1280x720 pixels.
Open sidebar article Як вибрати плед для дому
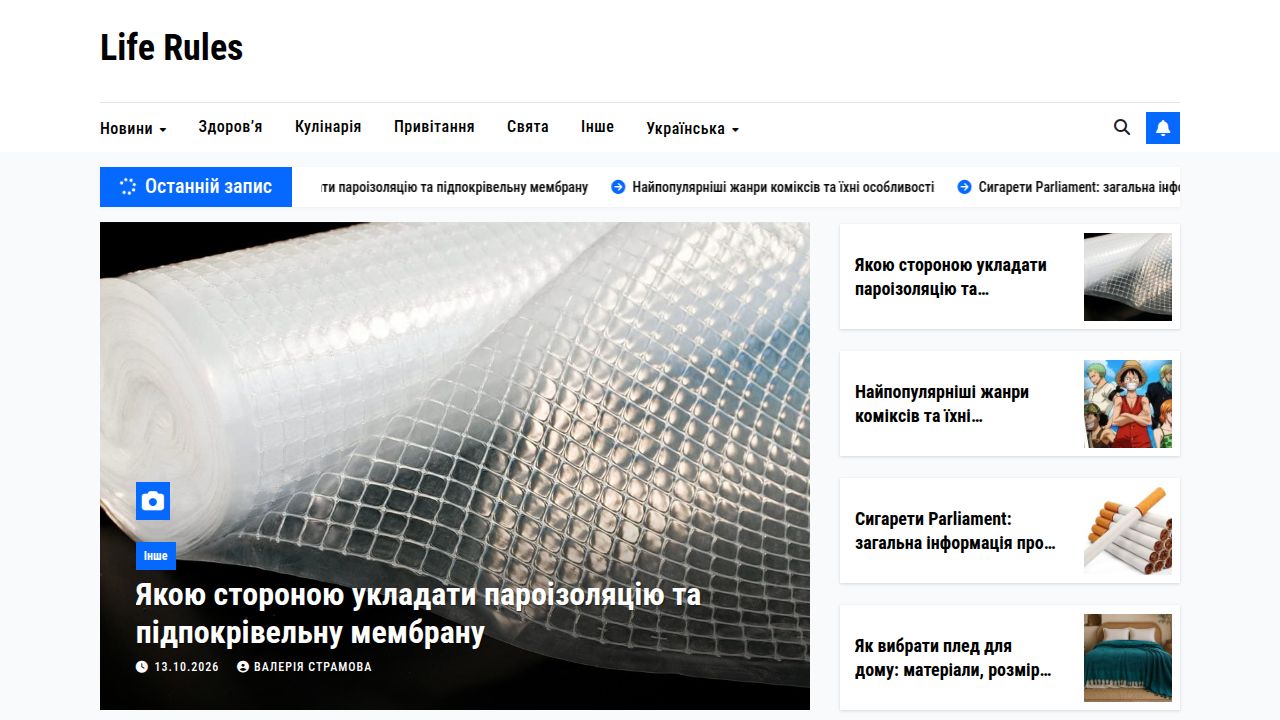point(954,658)
